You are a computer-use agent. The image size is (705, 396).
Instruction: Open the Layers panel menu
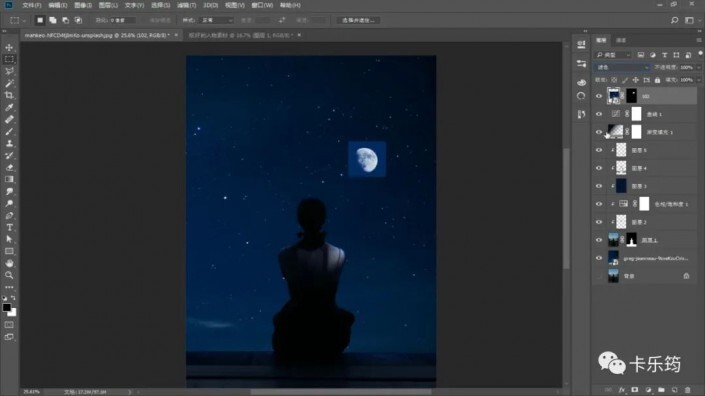(699, 40)
